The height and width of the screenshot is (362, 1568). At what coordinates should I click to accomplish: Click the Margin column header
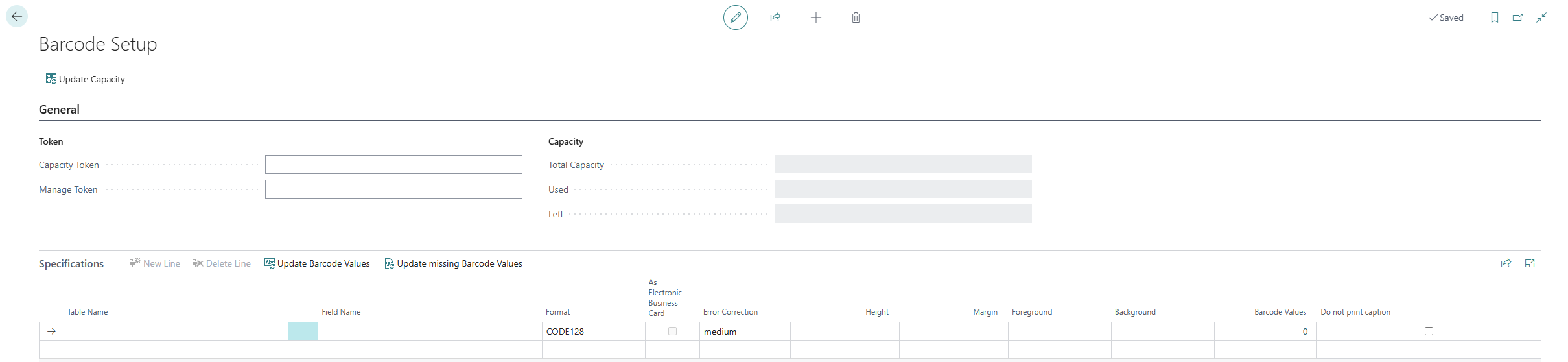985,312
